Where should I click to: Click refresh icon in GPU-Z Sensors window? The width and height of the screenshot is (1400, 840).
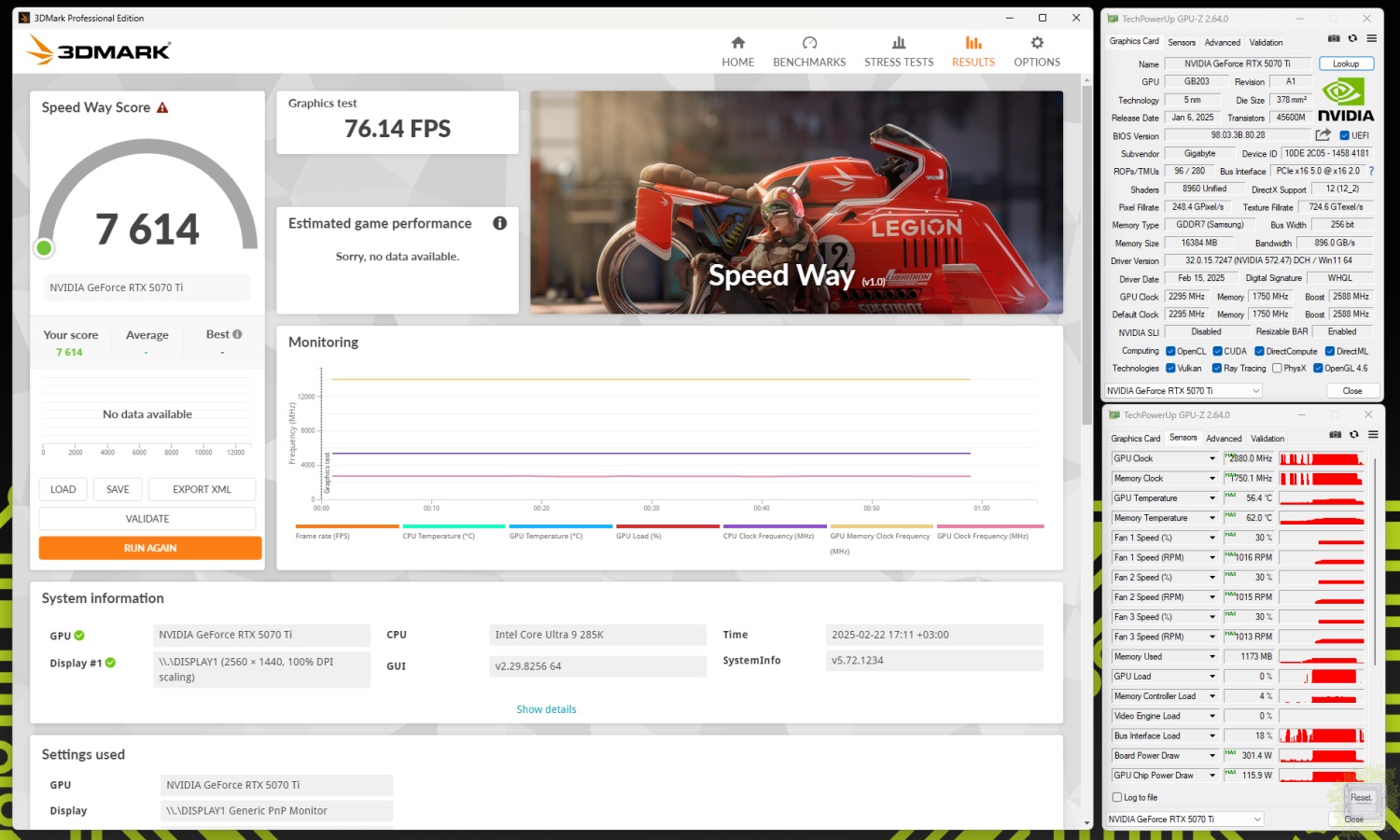pos(1354,434)
